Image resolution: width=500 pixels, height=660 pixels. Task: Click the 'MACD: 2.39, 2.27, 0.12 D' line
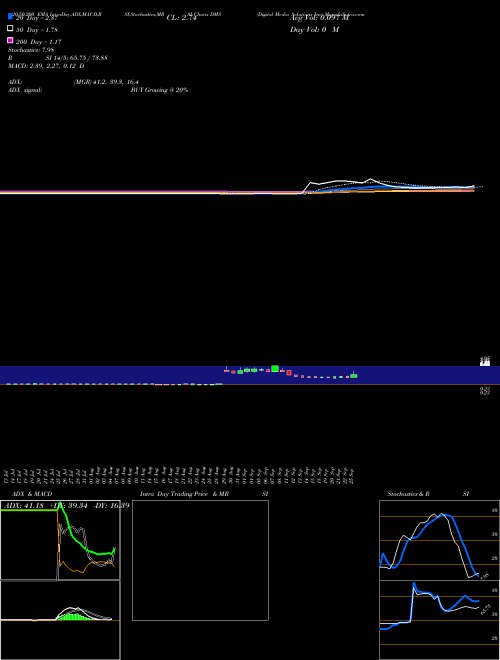(x=46, y=66)
